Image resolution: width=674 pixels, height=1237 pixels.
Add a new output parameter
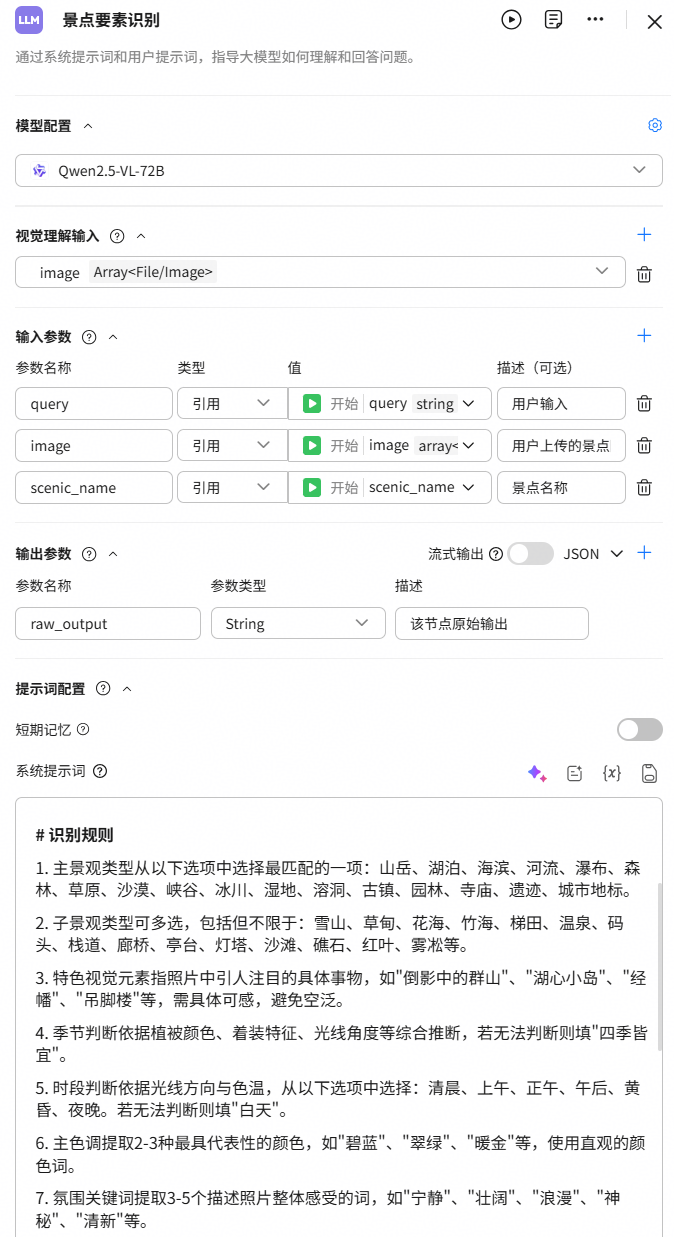coord(645,552)
